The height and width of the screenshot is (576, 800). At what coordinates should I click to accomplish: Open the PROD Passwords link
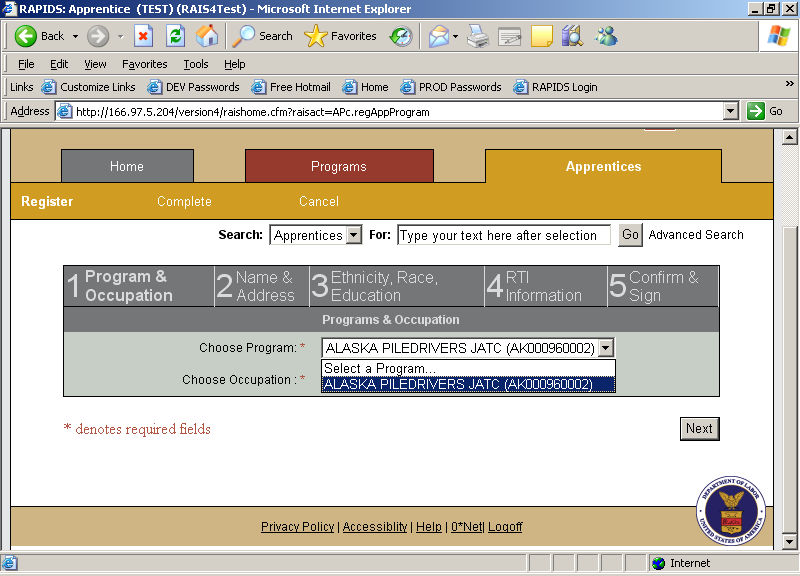pyautogui.click(x=451, y=87)
